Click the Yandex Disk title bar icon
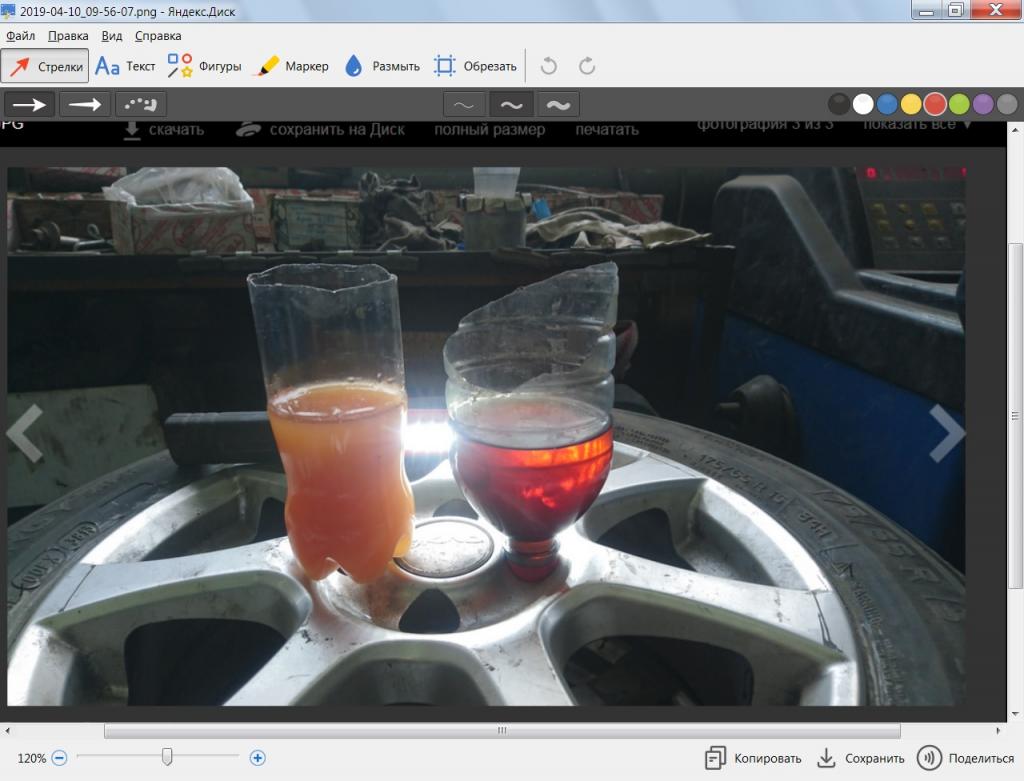 click(x=8, y=10)
